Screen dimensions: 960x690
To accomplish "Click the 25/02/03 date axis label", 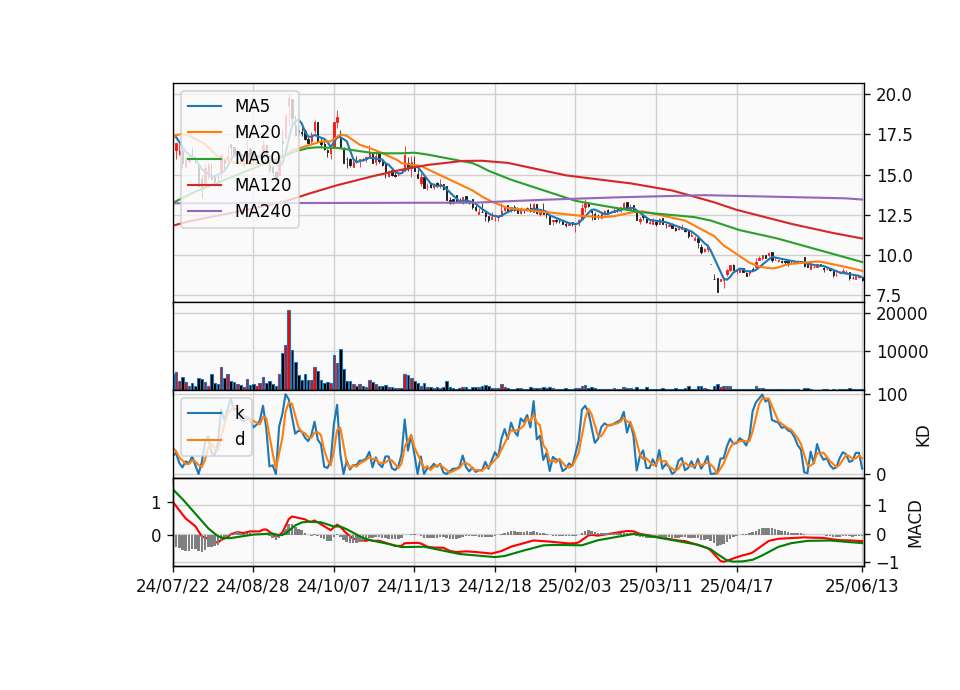I will (x=575, y=586).
